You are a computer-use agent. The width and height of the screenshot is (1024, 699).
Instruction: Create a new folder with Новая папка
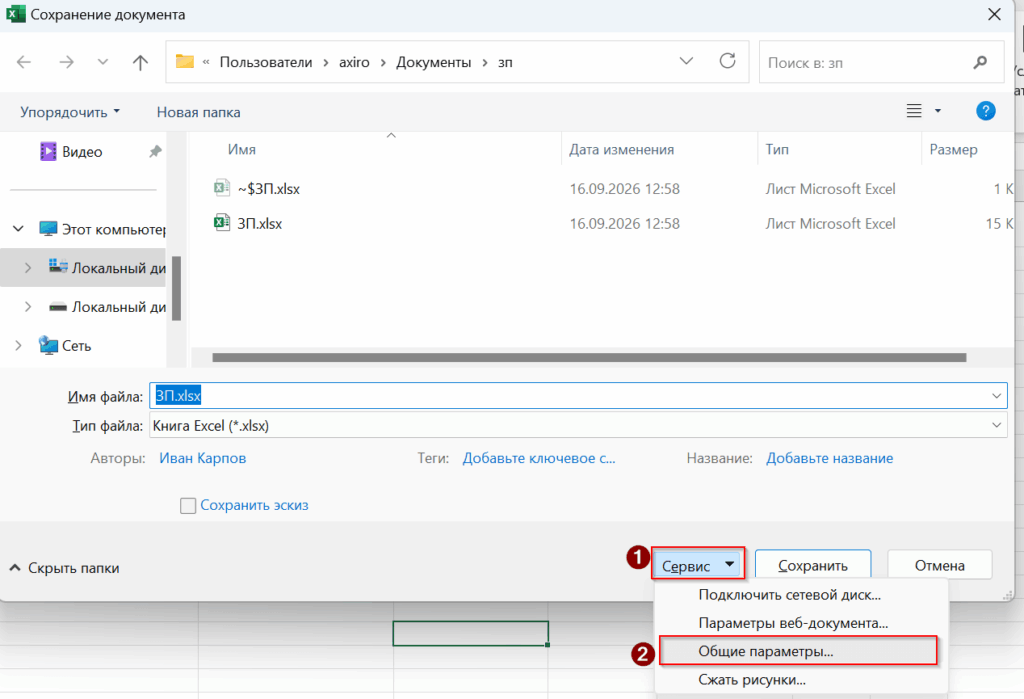[x=199, y=112]
